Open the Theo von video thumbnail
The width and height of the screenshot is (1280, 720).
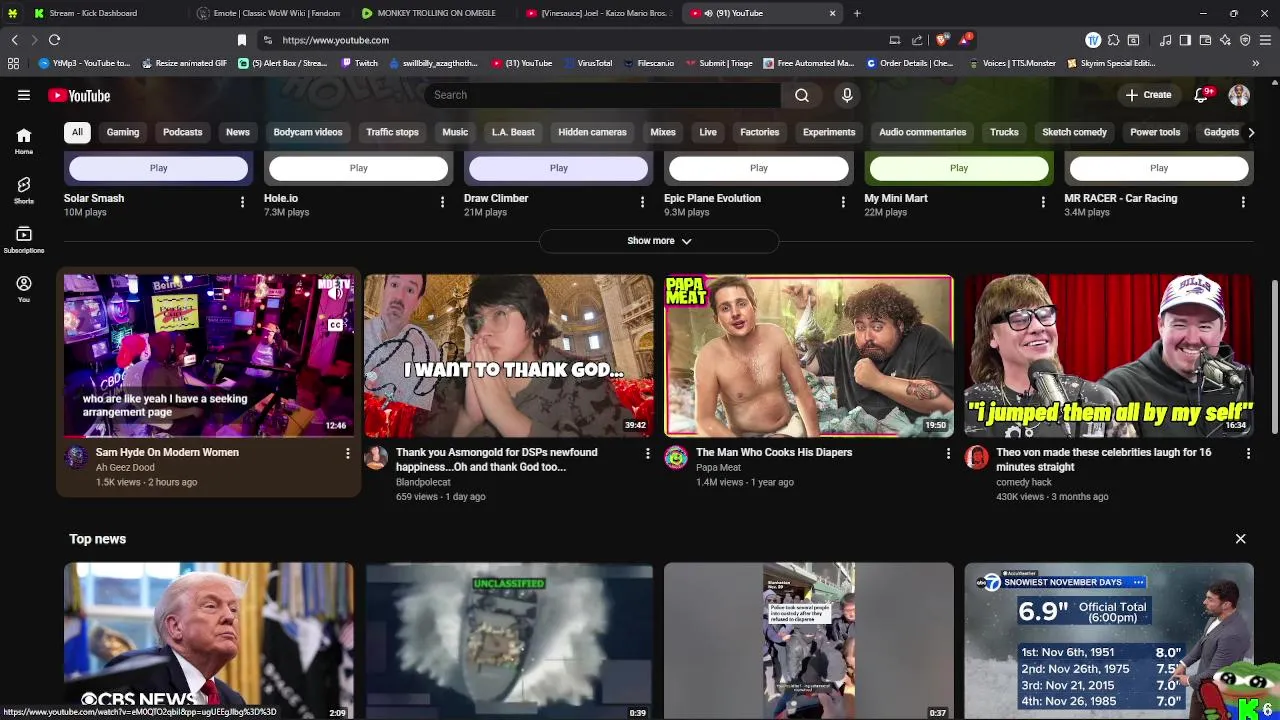[1108, 356]
